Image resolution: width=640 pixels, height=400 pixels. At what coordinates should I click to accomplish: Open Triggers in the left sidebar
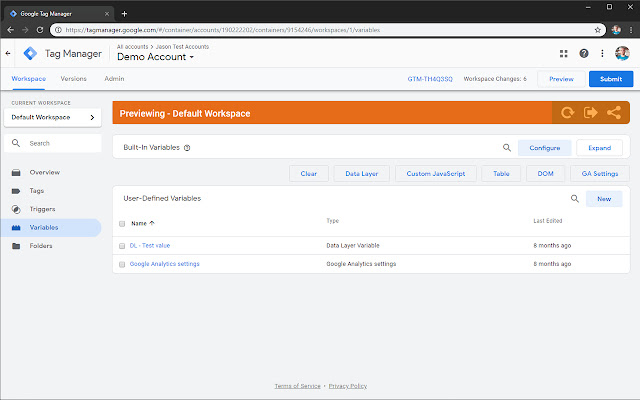(x=42, y=209)
